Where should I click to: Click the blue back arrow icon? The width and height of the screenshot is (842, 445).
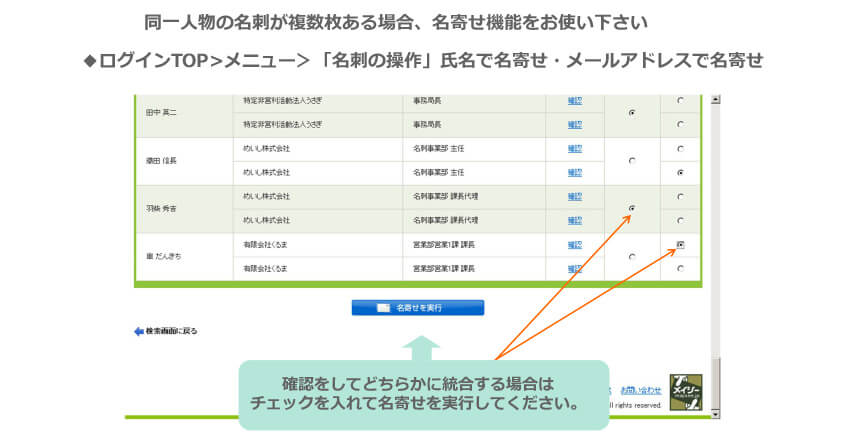[x=139, y=331]
